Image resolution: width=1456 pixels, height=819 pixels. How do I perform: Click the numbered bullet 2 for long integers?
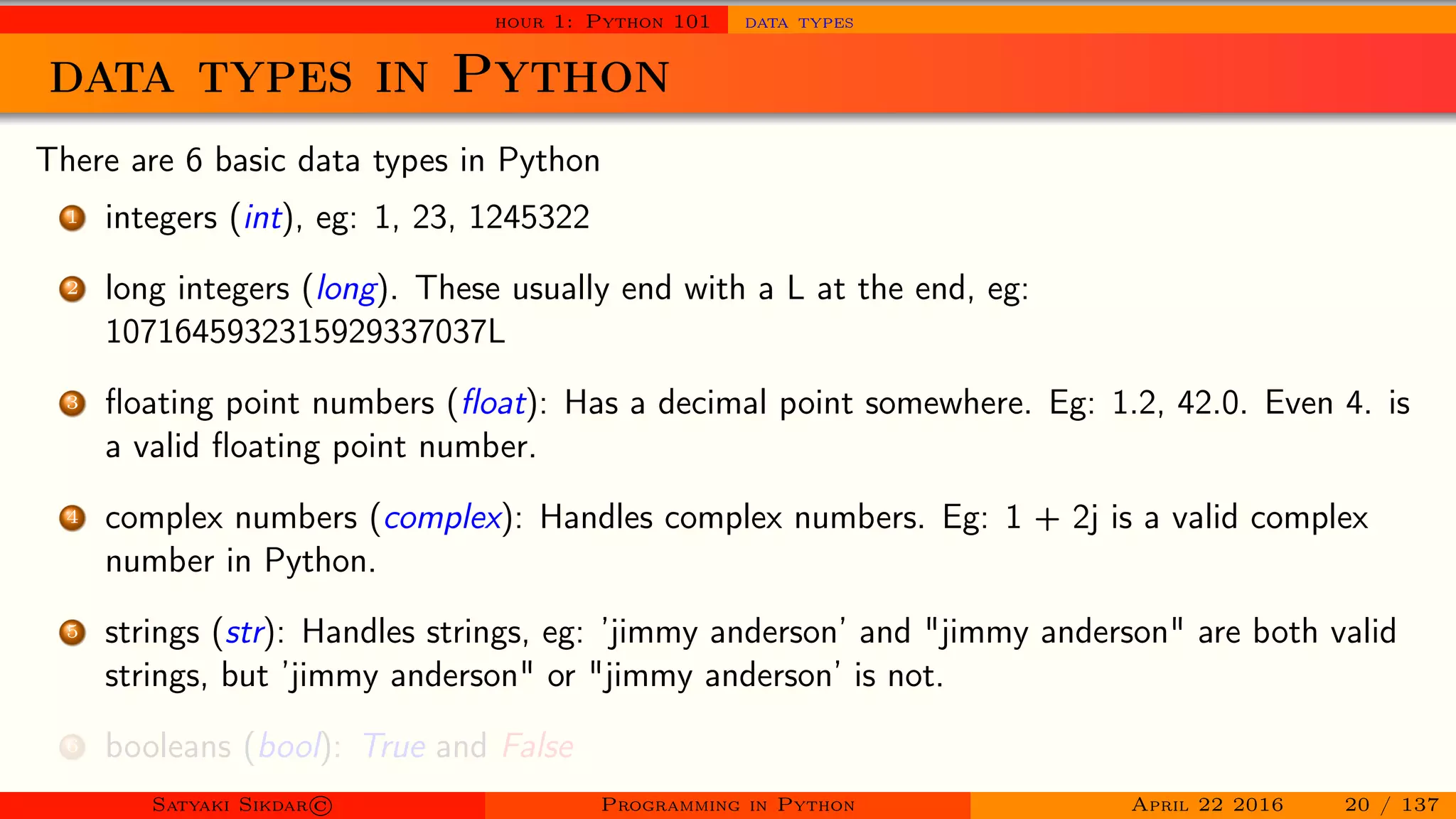point(73,289)
